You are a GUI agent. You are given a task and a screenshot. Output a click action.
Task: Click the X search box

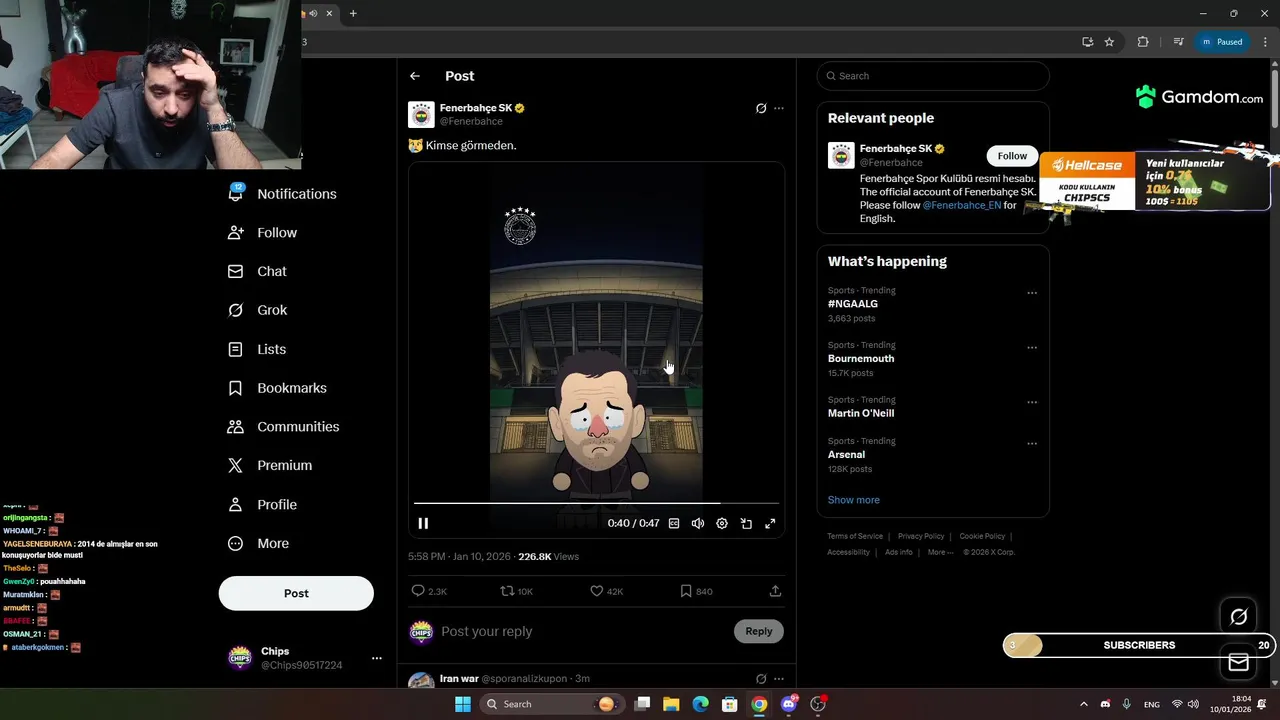pos(933,76)
